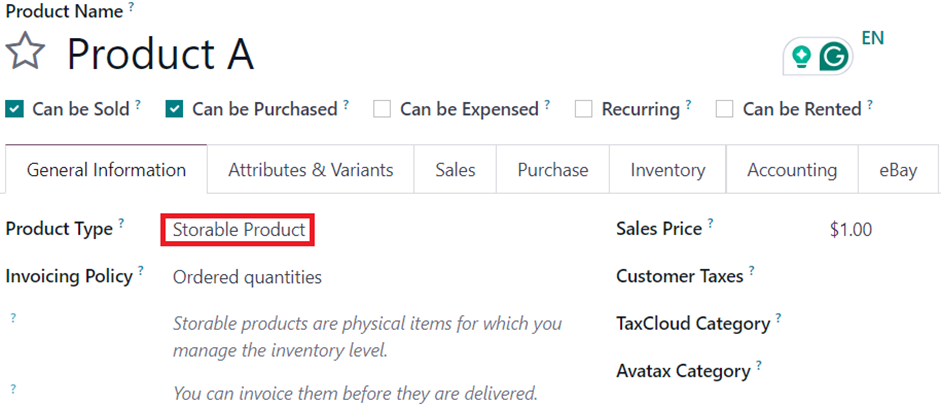Mark Product A as favorite with star
Screen dimensions: 941x406
[25, 52]
